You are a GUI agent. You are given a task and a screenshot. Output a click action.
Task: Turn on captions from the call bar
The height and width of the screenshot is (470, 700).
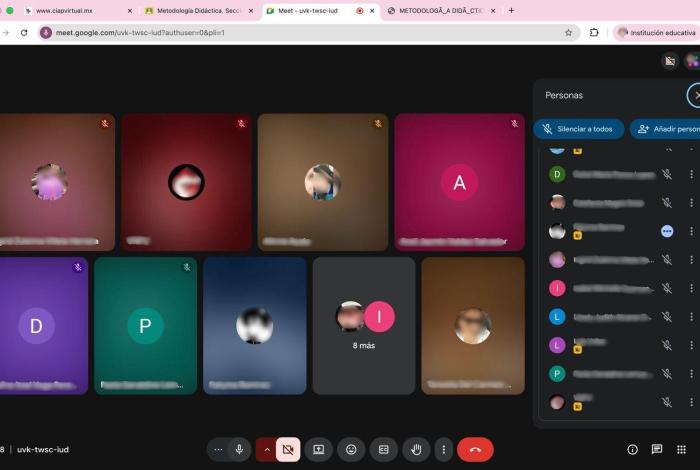pos(383,450)
